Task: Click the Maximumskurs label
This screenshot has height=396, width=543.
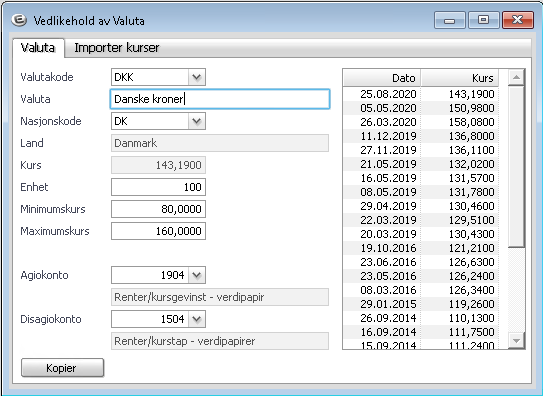Action: tap(55, 231)
